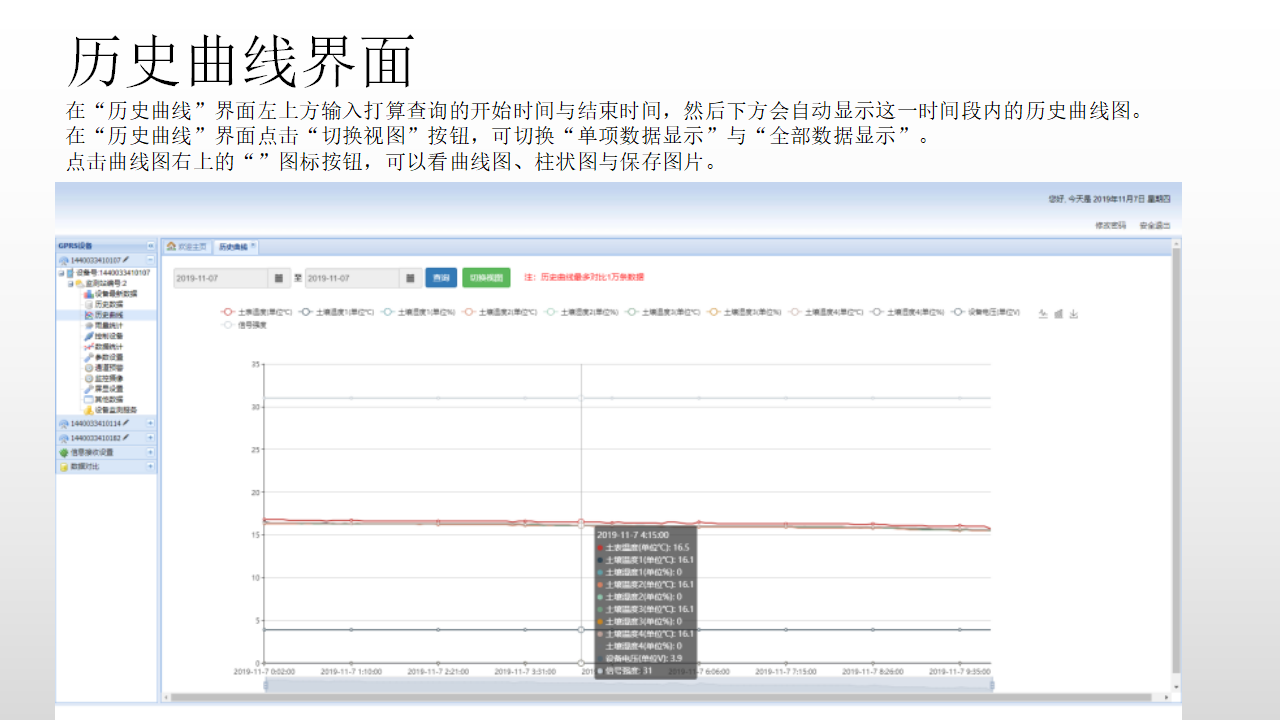Open 历史数据 in the device tree
Viewport: 1280px width, 720px height.
[x=108, y=304]
